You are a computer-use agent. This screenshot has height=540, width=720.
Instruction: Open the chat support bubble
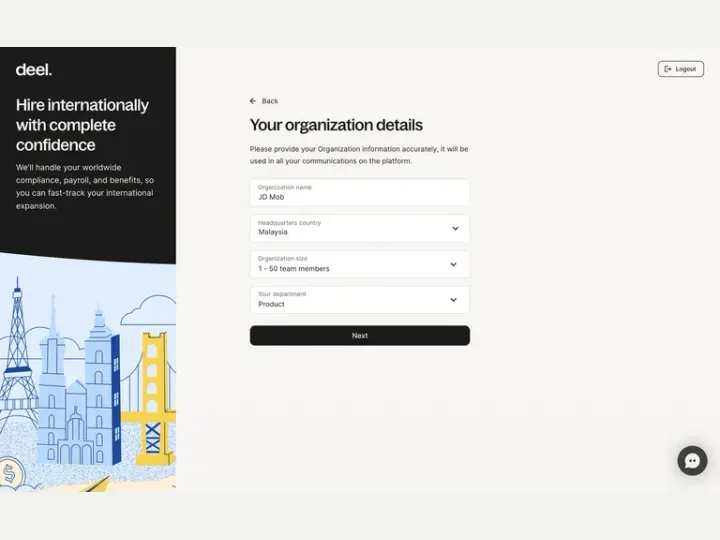pos(692,461)
